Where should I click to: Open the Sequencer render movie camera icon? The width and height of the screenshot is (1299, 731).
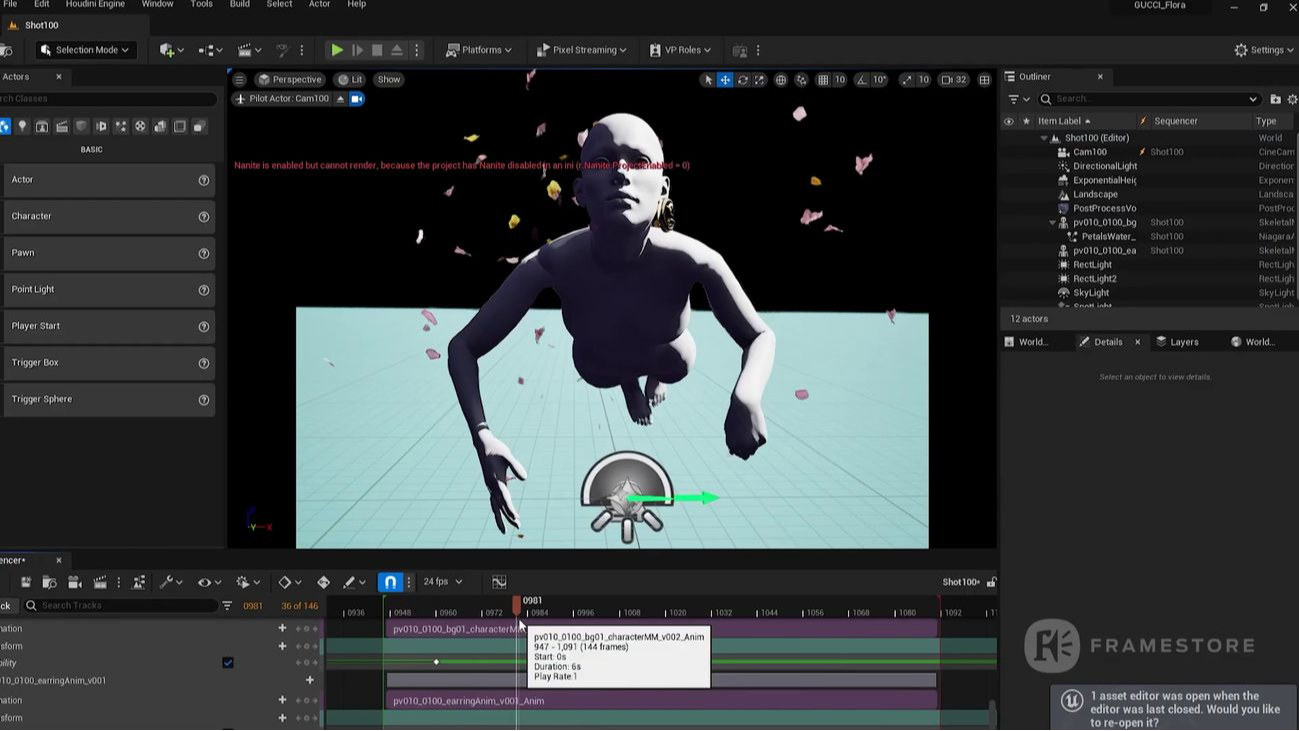(73, 581)
